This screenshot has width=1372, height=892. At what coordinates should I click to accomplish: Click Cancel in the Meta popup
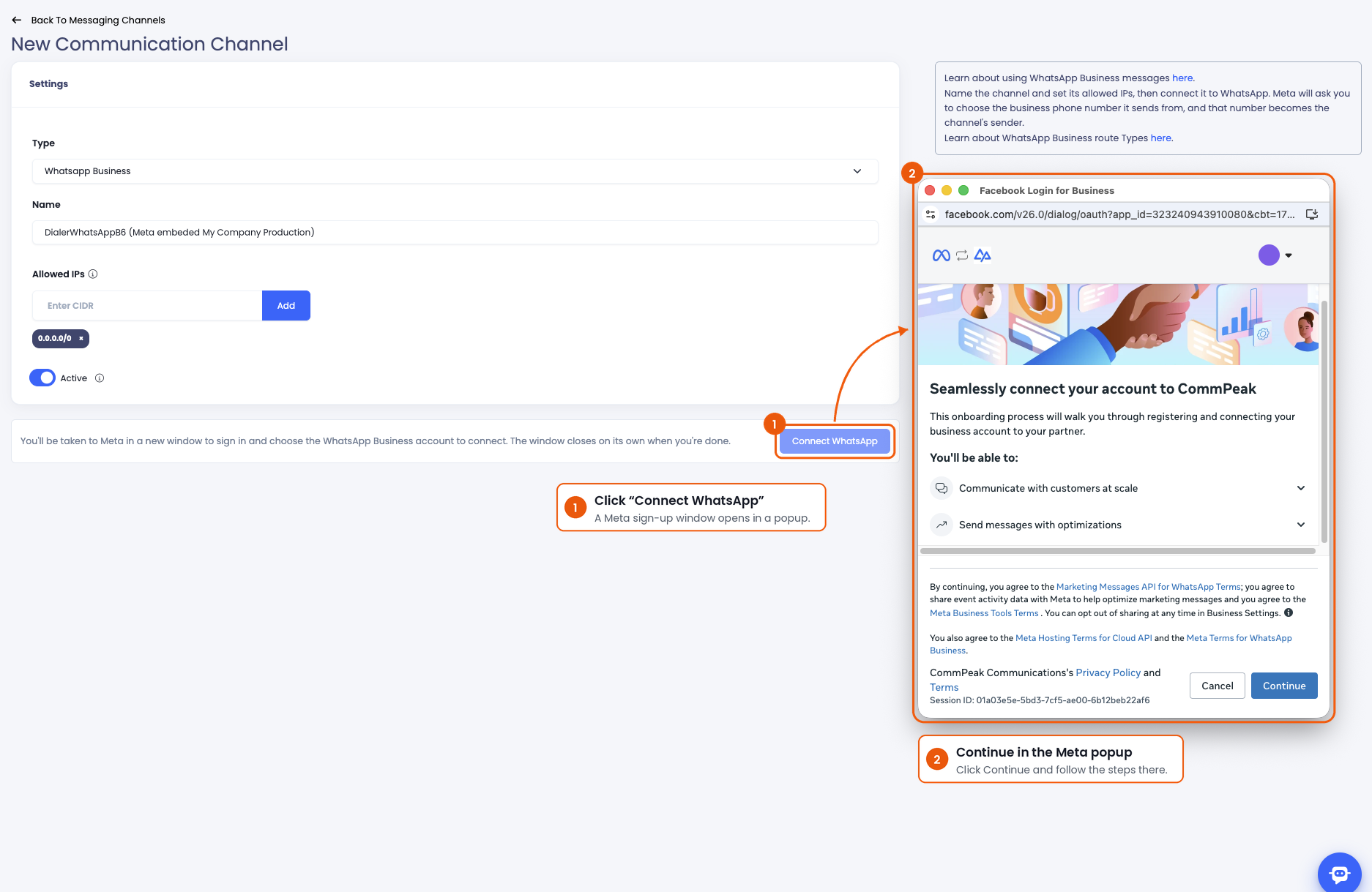pyautogui.click(x=1217, y=686)
